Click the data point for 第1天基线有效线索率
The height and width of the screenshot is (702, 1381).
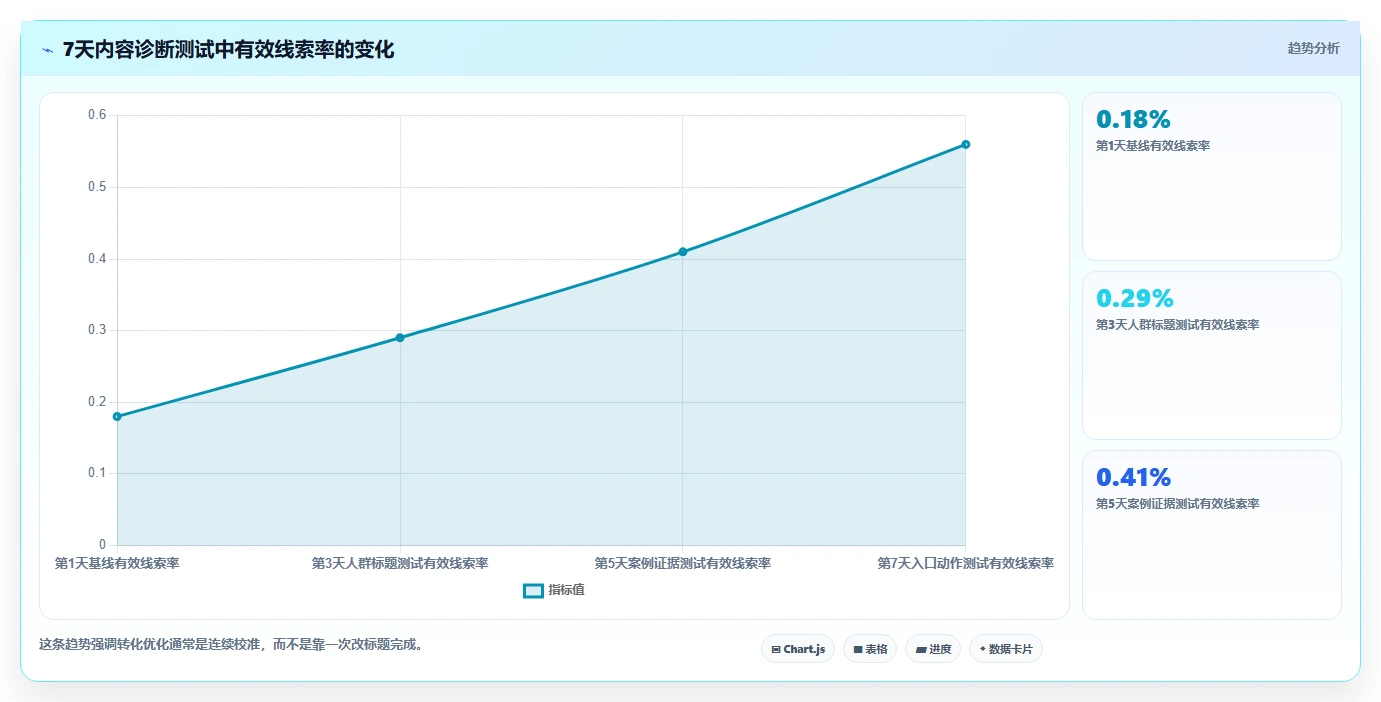117,416
